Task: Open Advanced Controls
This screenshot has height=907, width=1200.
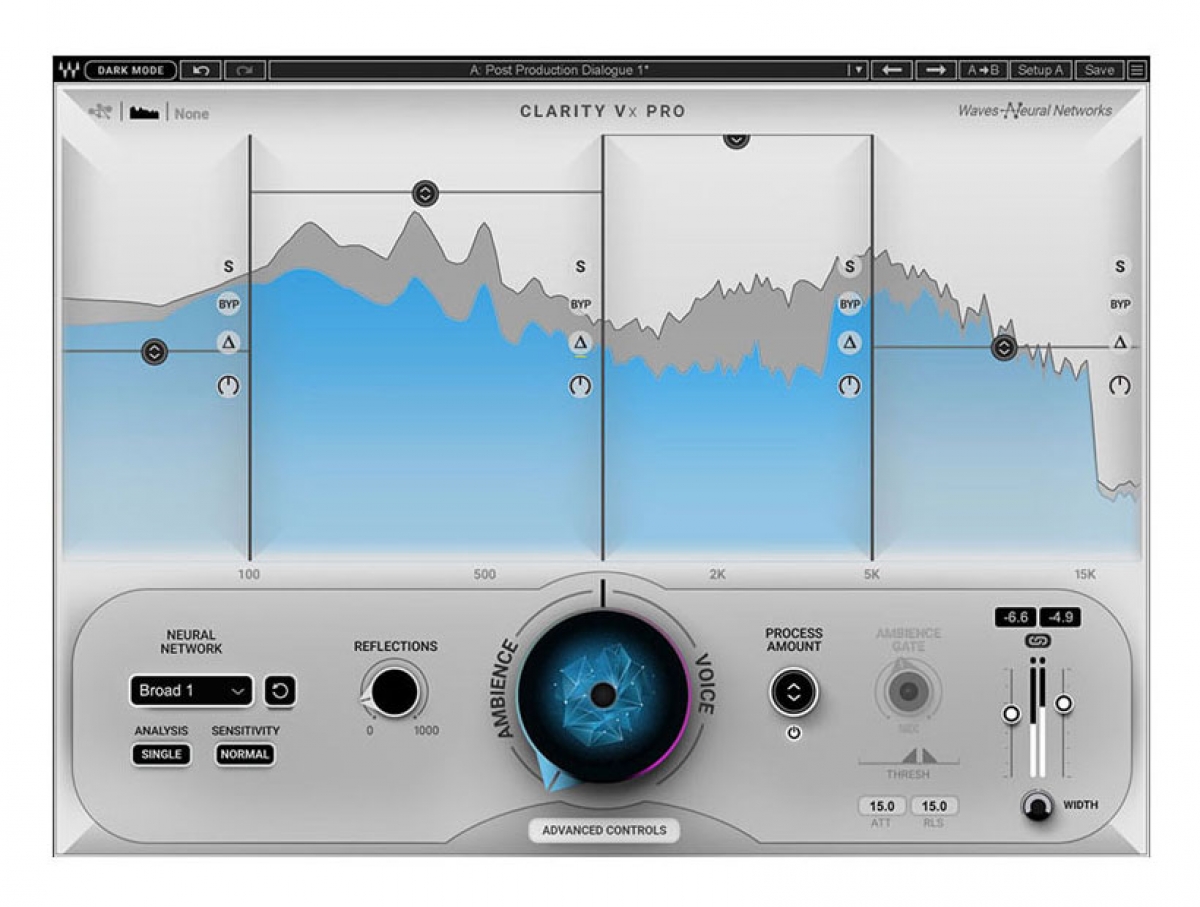Action: [x=604, y=830]
